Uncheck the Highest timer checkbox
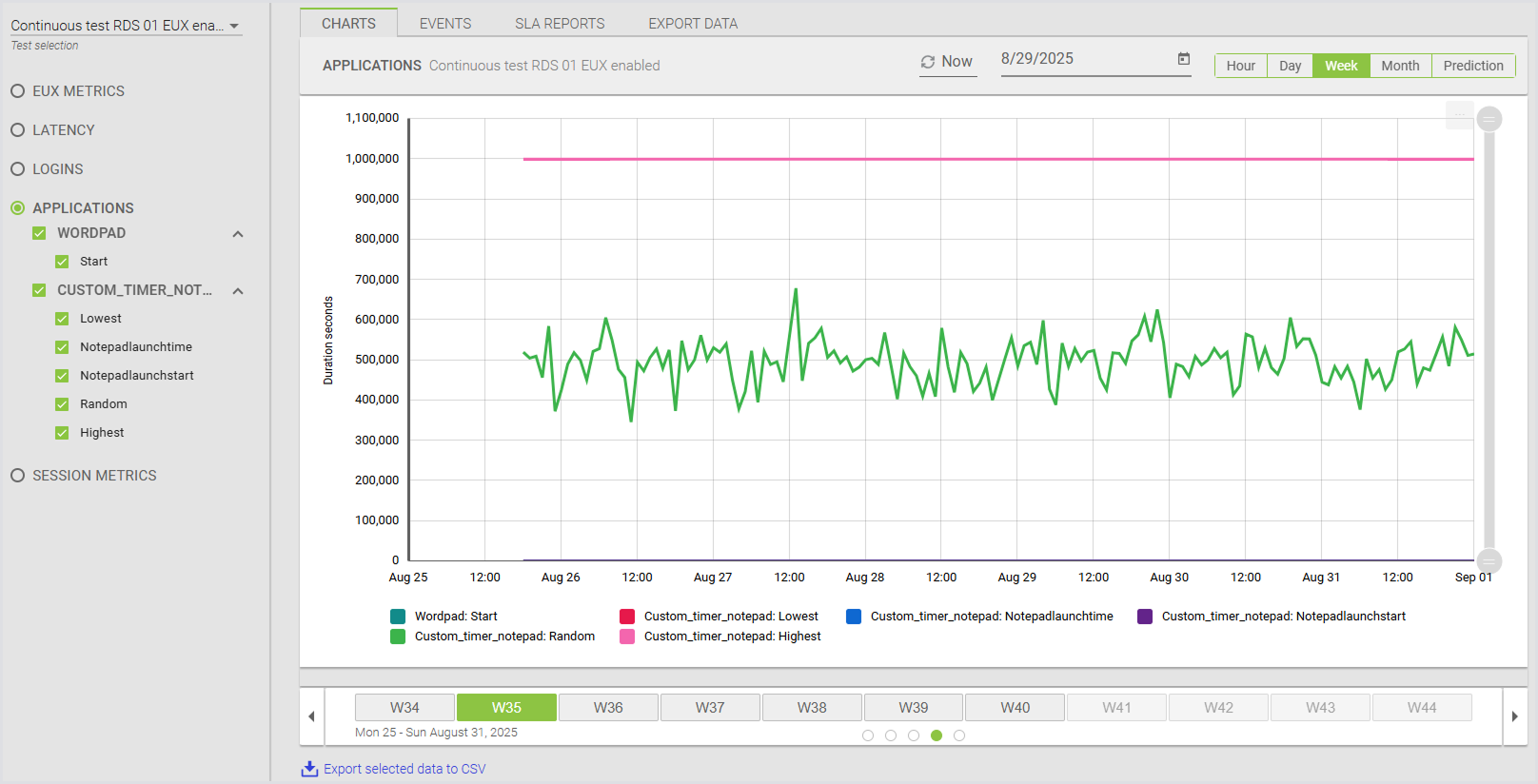Image resolution: width=1538 pixels, height=784 pixels. 62,433
